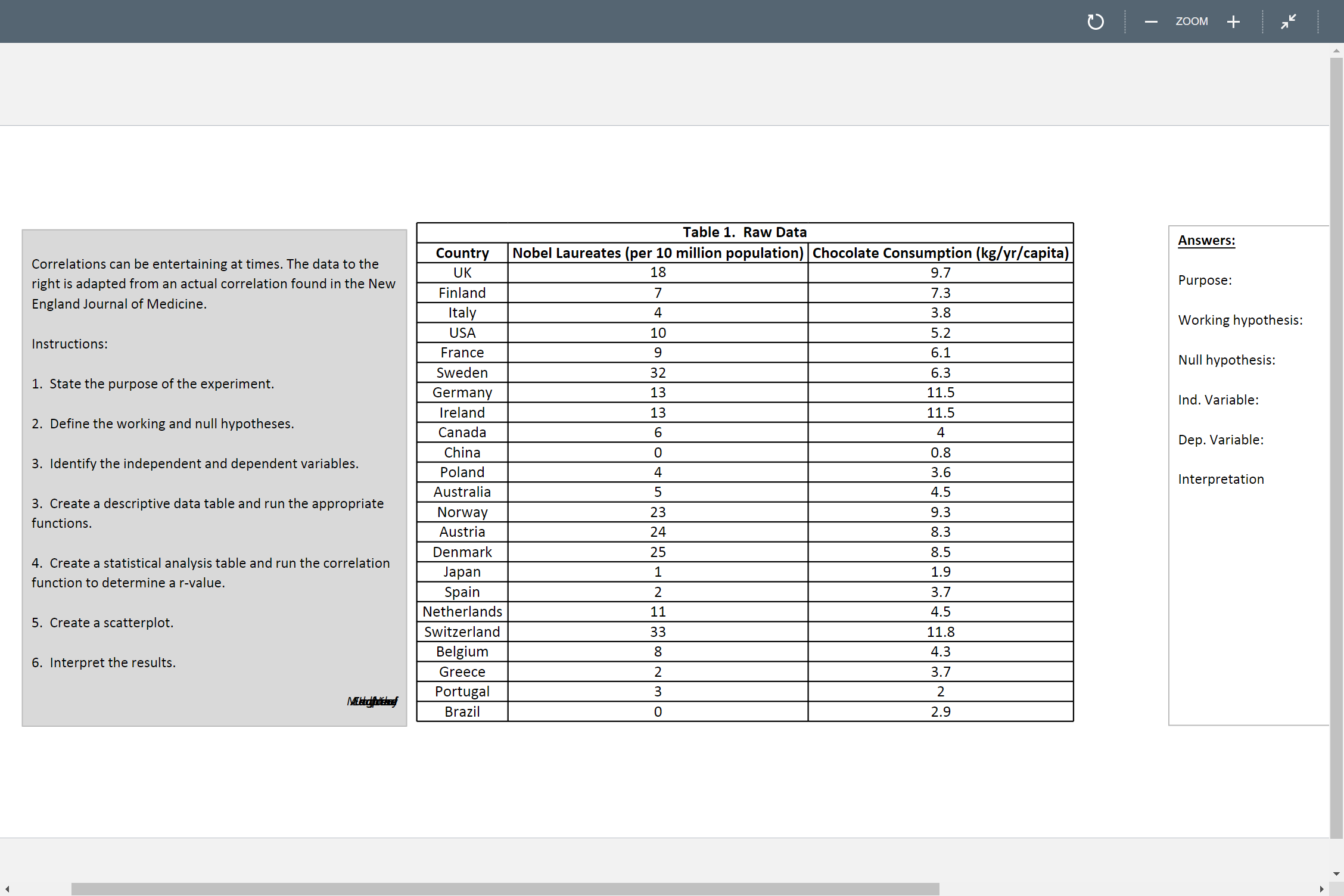Exit fullscreen with the shrink arrows icon
The height and width of the screenshot is (896, 1344).
coord(1289,21)
